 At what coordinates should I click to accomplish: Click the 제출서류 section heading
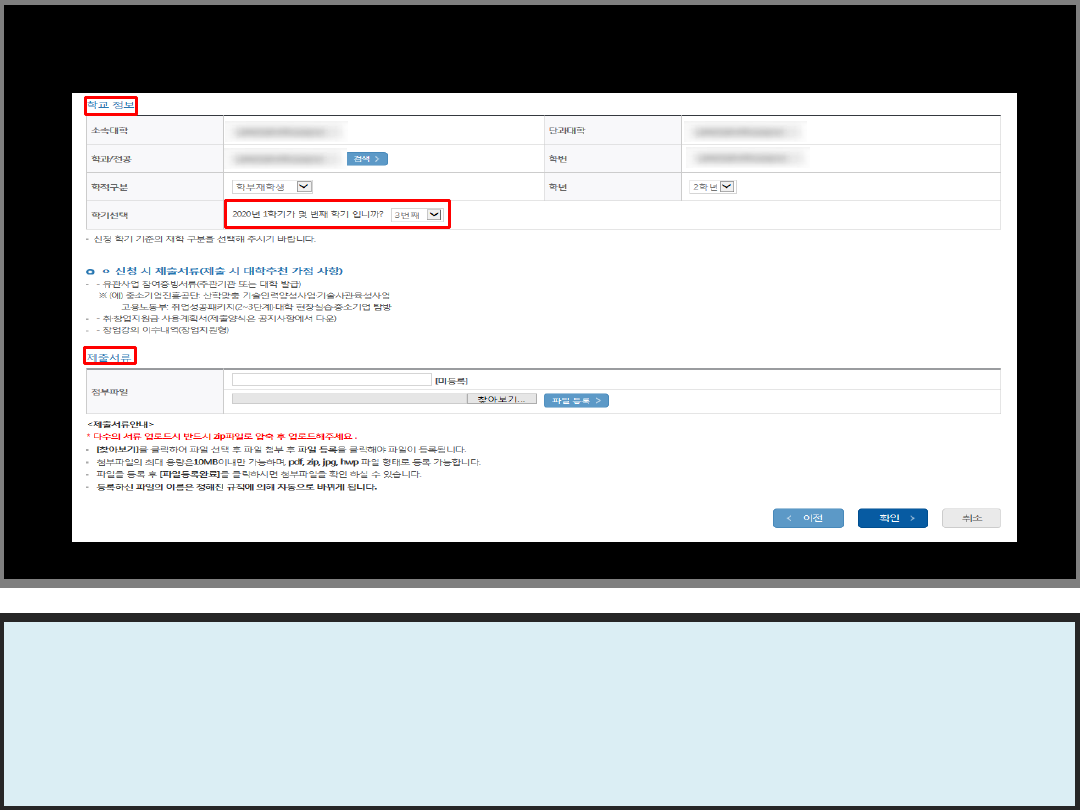pyautogui.click(x=109, y=356)
